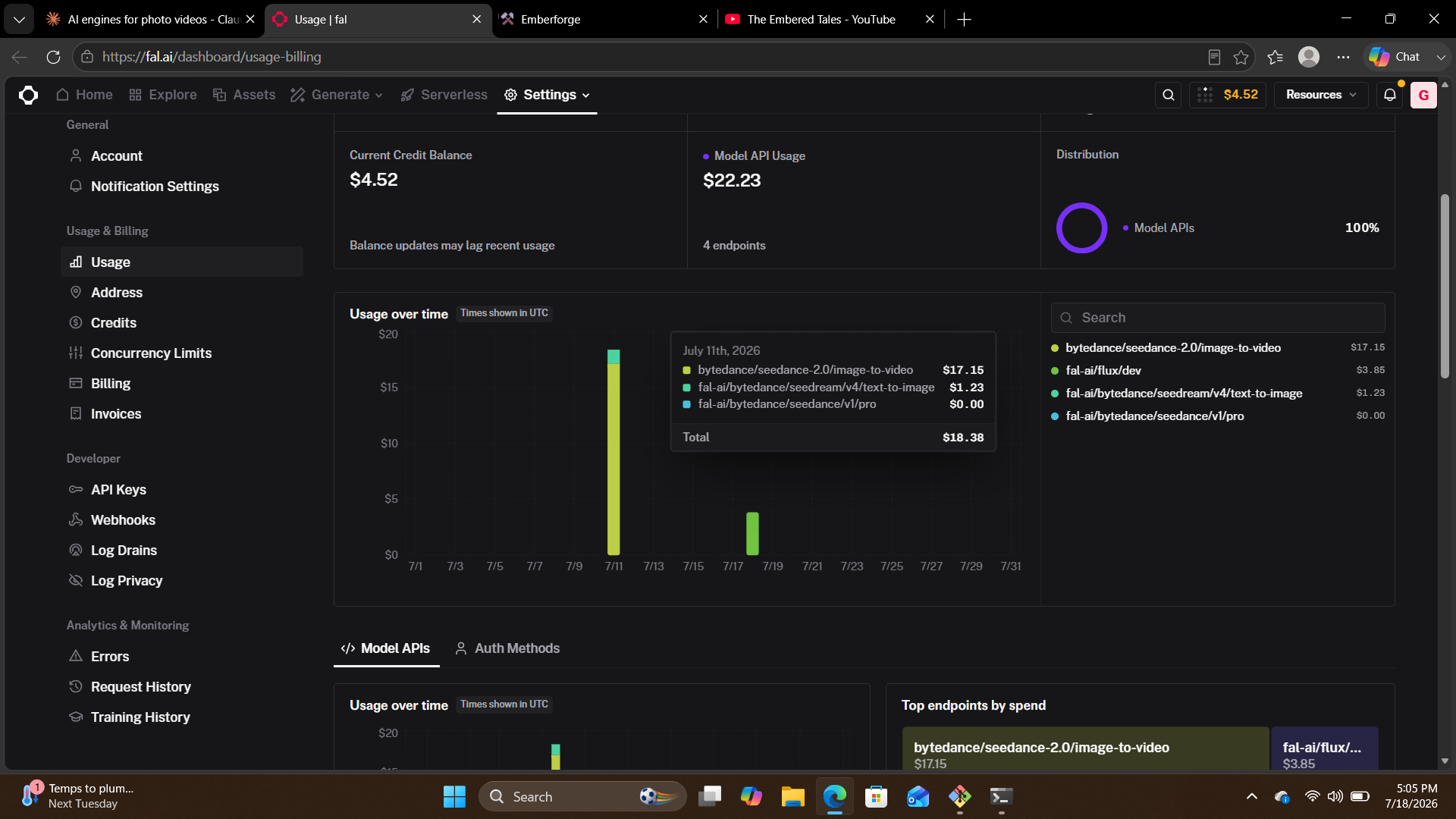Screen dimensions: 1456x819
Task: Open API Keys
Action: pyautogui.click(x=182, y=489)
